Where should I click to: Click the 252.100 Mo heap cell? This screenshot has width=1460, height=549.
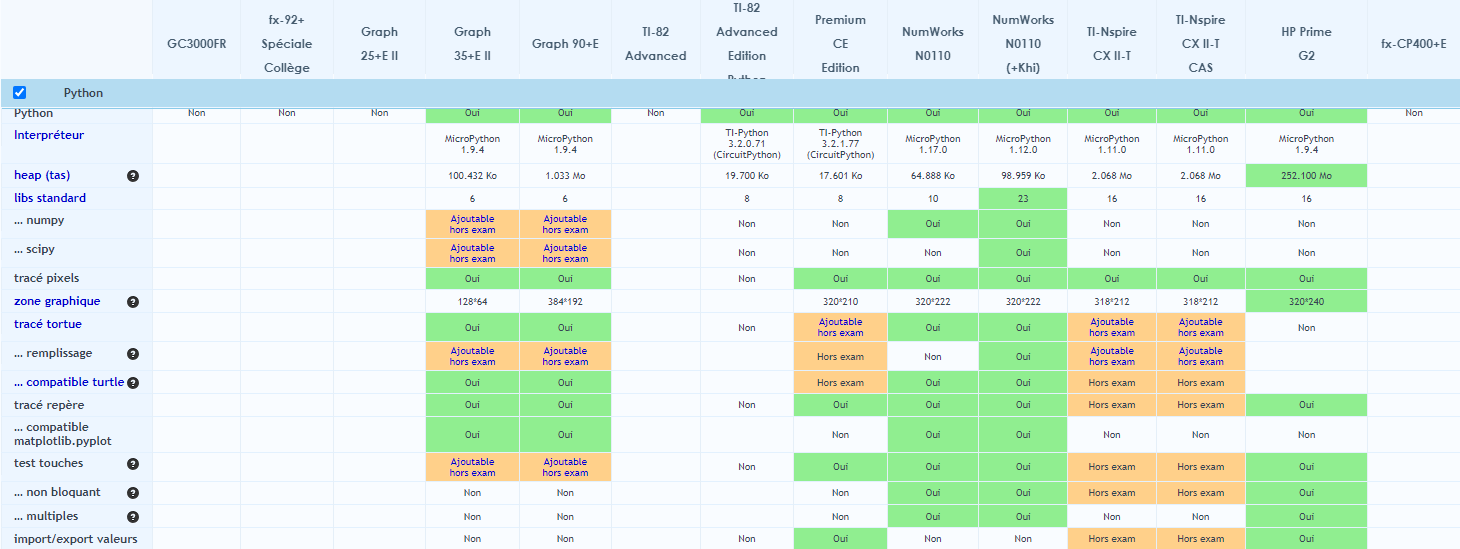coord(1306,176)
